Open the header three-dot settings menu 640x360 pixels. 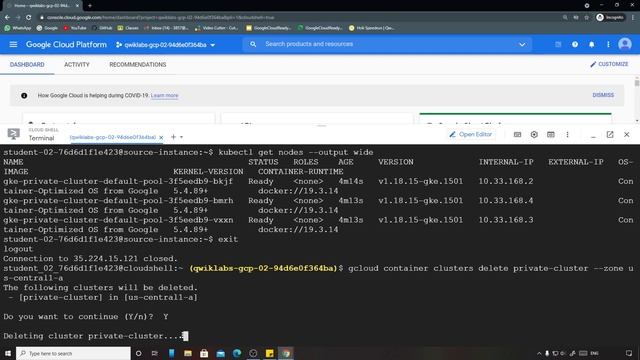pyautogui.click(x=608, y=44)
